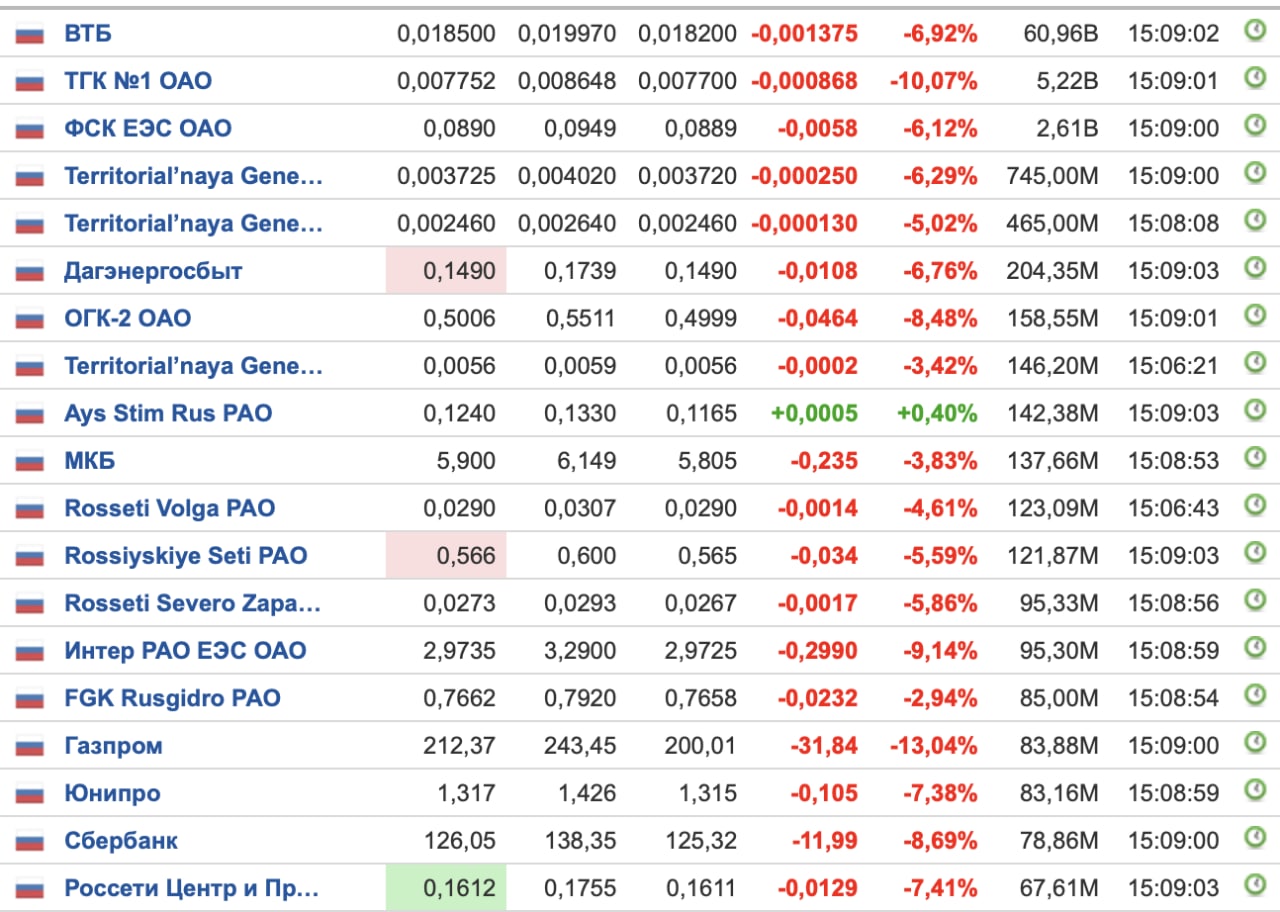Click the clock icon in Газпром row
The image size is (1280, 912).
1254,743
